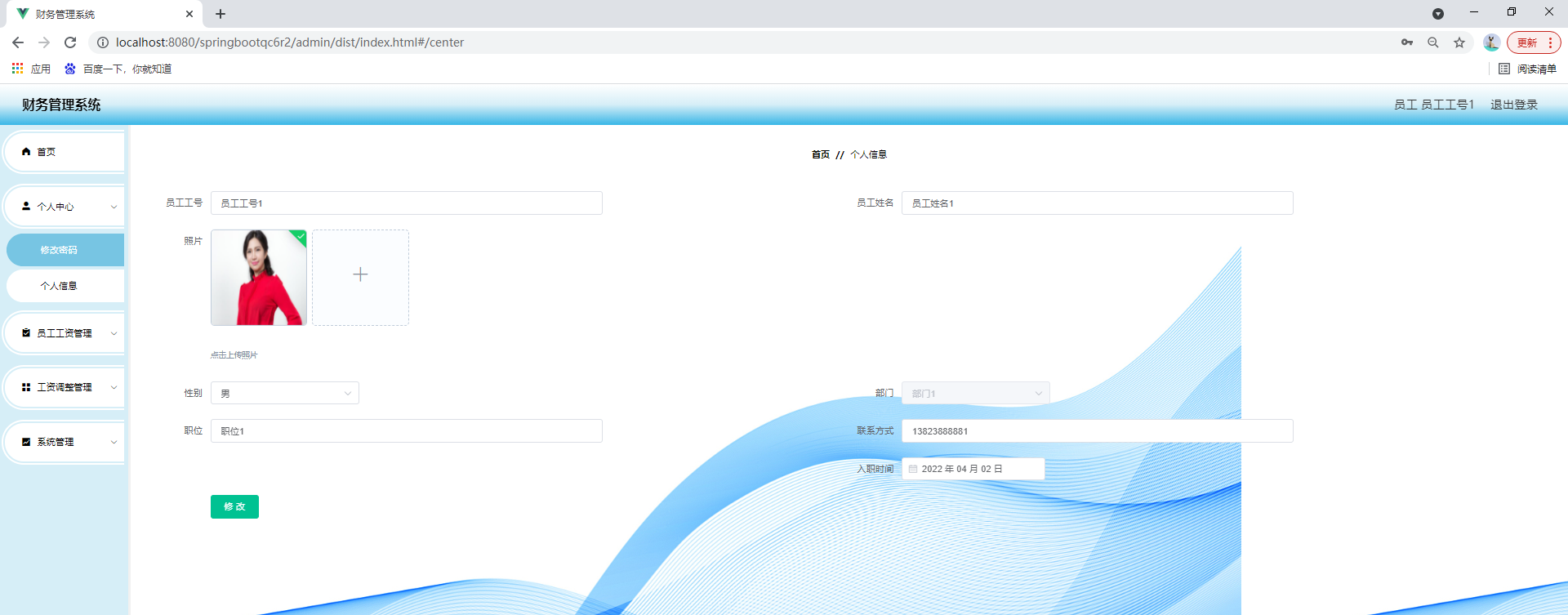Select 个人信息 in sidebar

[x=59, y=286]
